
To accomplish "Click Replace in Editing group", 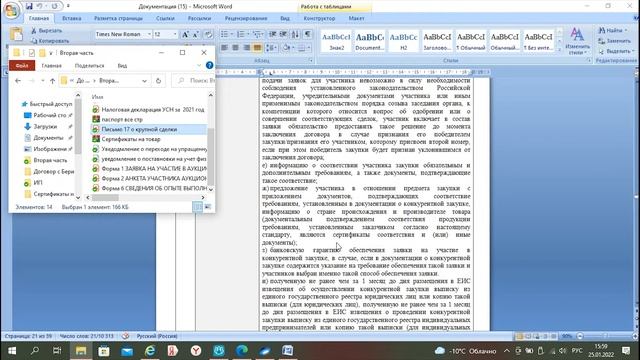I will click(x=614, y=41).
